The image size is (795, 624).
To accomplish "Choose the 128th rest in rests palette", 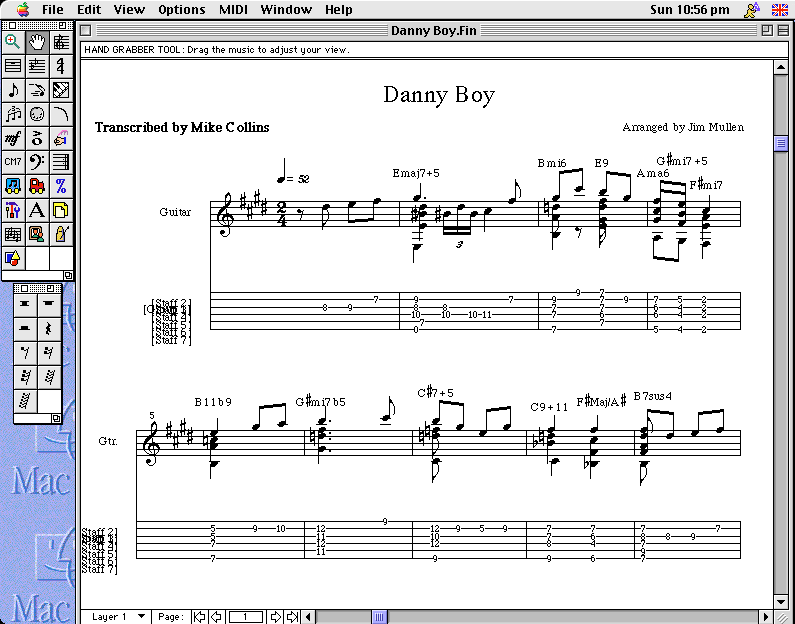I will (x=25, y=400).
